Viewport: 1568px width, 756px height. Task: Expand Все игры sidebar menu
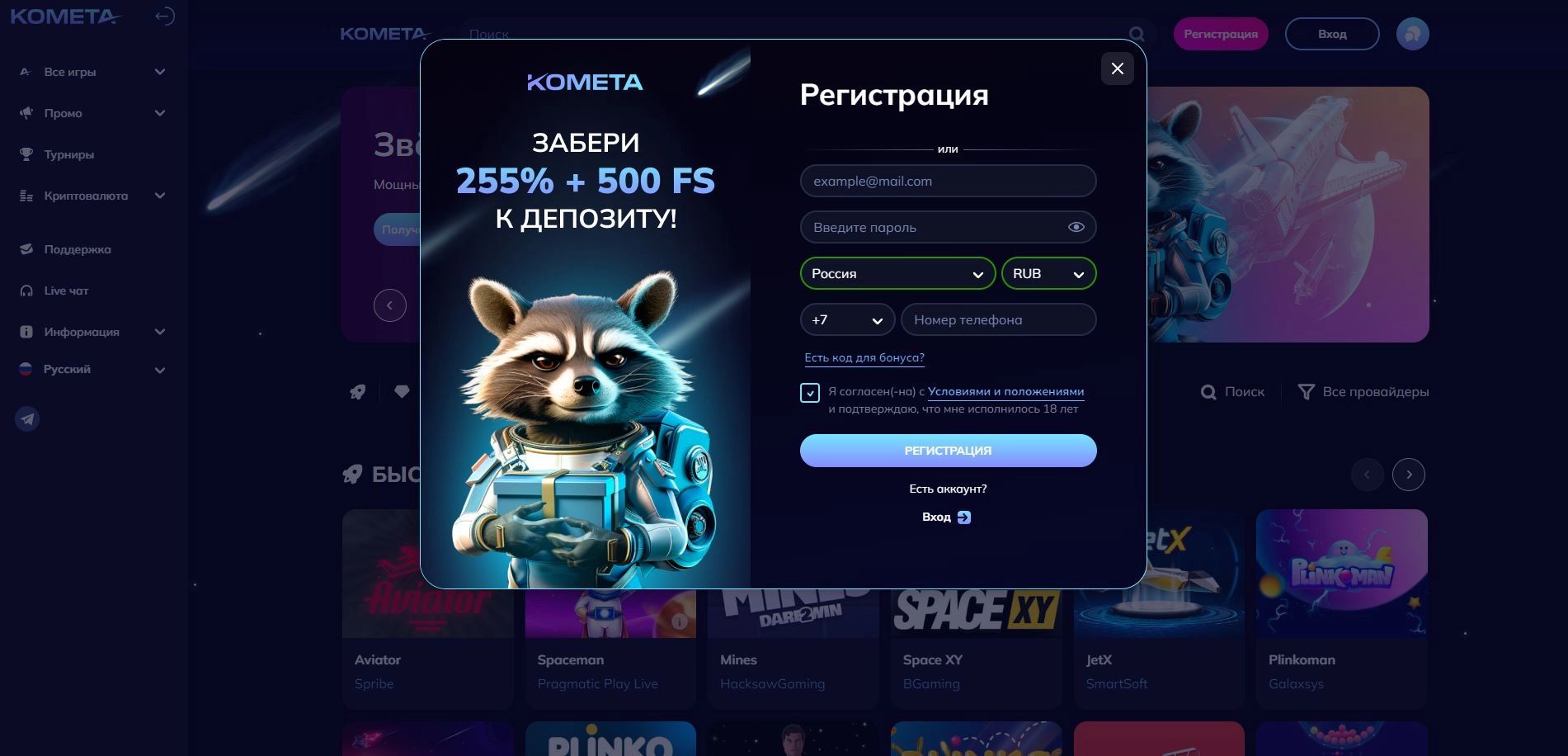click(x=93, y=72)
